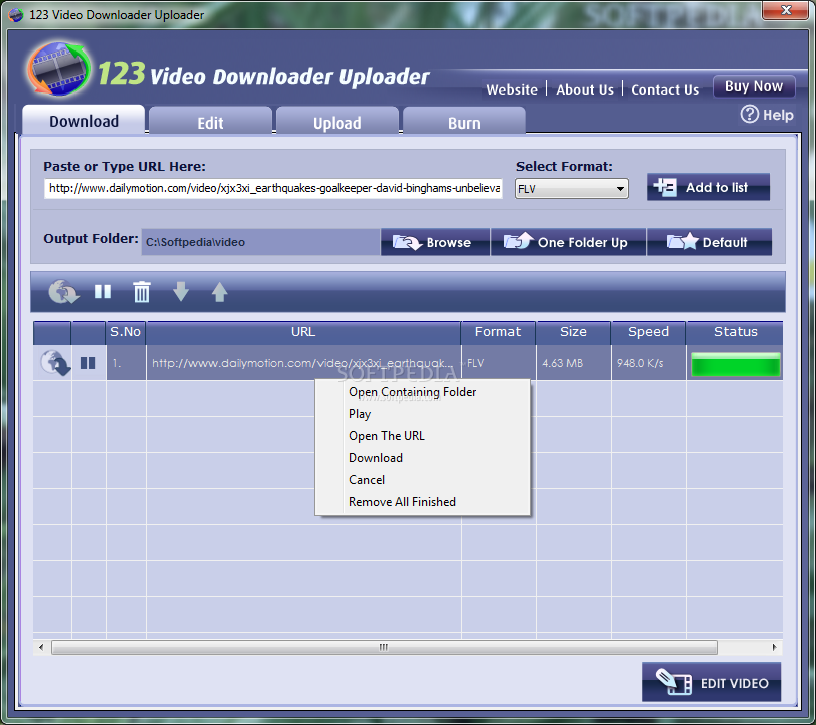Click the 948.0 K/s speed cell
The height and width of the screenshot is (725, 816).
click(648, 363)
